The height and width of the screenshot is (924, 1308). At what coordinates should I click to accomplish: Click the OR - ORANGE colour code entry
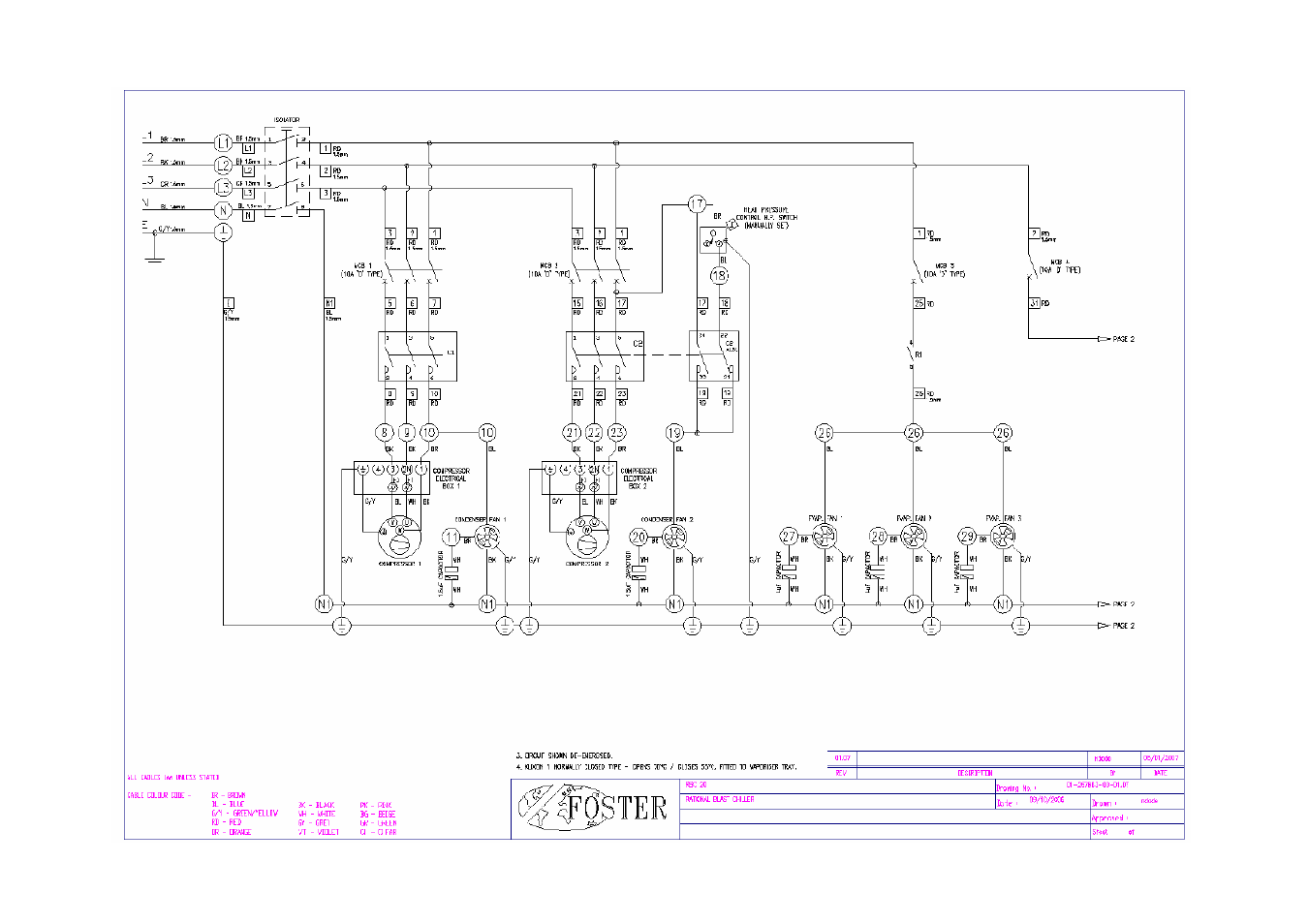pos(231,832)
